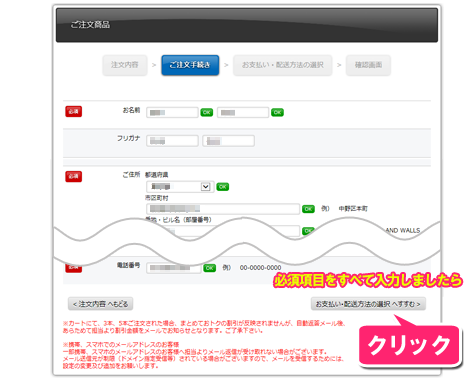Select the お支払い・配送方法の選択 step tab
Viewport: 470px width, 390px height.
coord(283,65)
